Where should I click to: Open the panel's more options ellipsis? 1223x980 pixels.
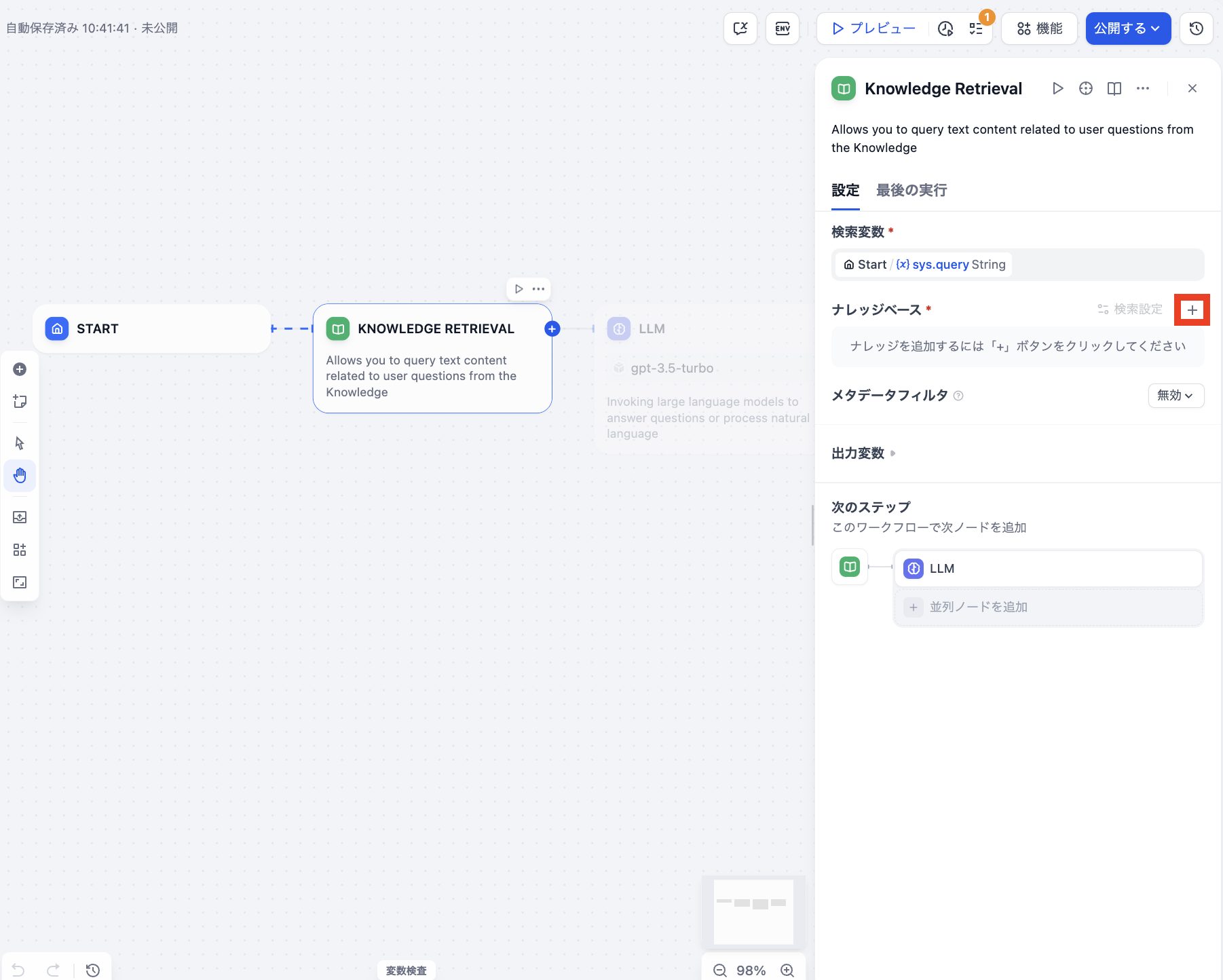(1143, 88)
